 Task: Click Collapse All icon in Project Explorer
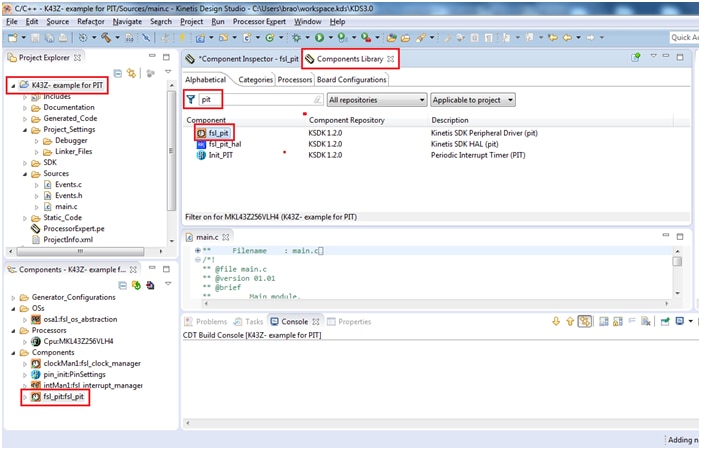[117, 73]
